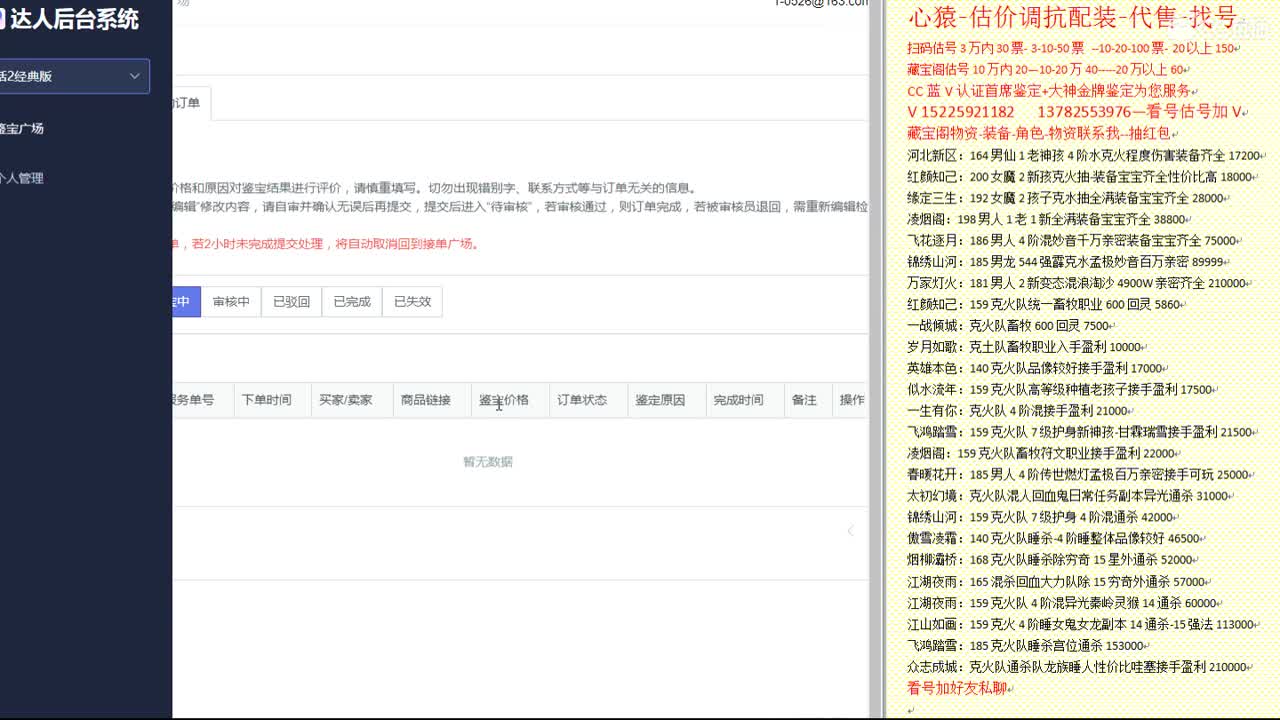Click the CC蓝V认证 line in document
Viewport: 1280px width, 720px height.
click(1052, 91)
